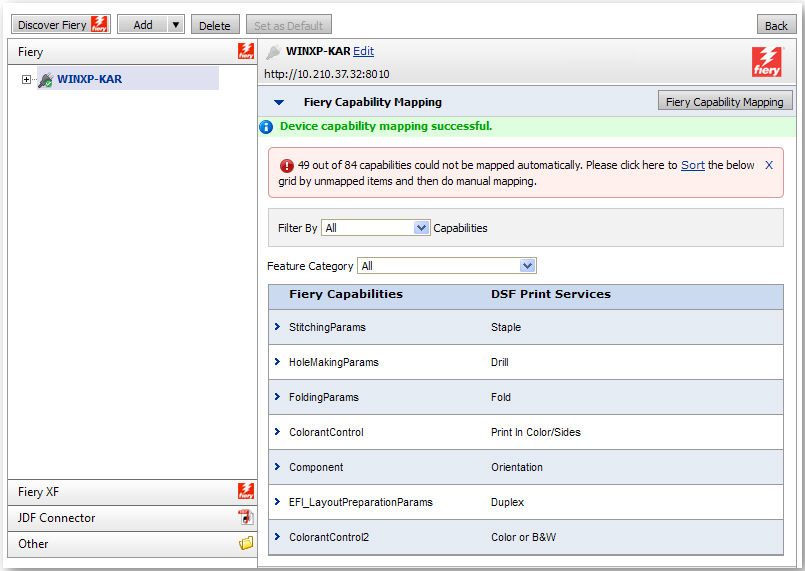The height and width of the screenshot is (571, 805).
Task: Click the Print In Color/Sides cell
Action: coord(535,432)
